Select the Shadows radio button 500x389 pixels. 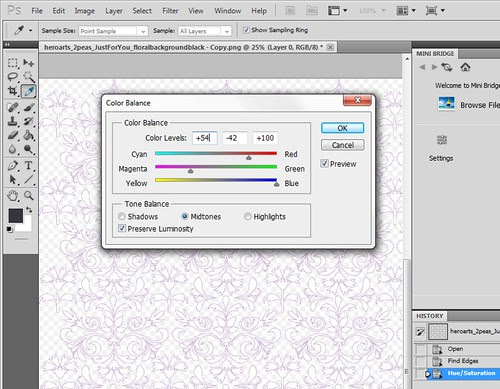[122, 216]
